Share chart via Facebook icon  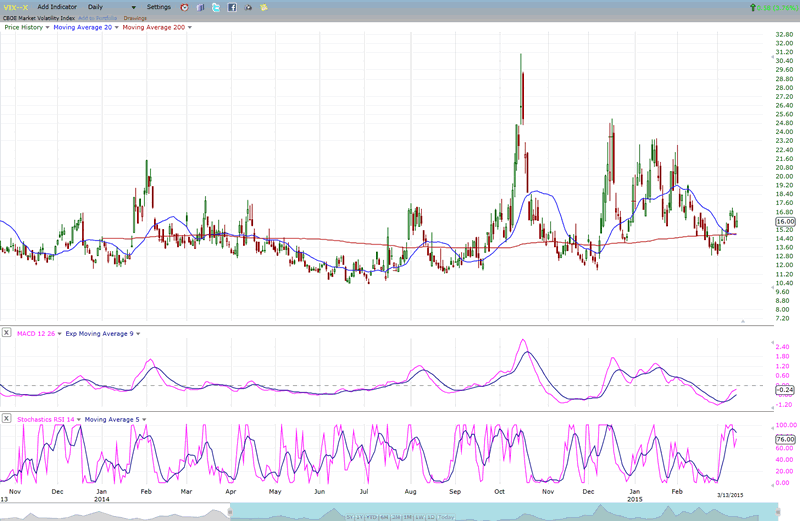(232, 7)
